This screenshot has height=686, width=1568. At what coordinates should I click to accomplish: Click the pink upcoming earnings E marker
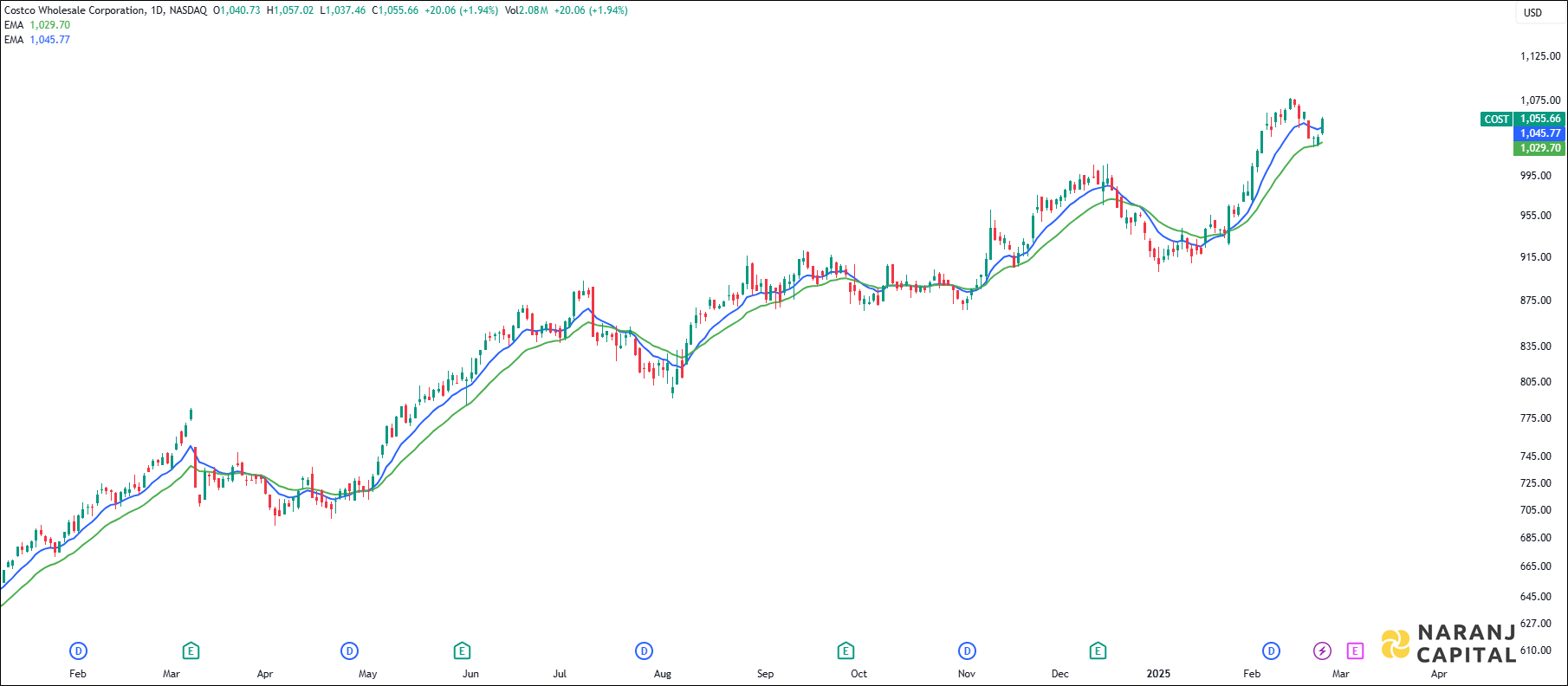pos(1355,650)
